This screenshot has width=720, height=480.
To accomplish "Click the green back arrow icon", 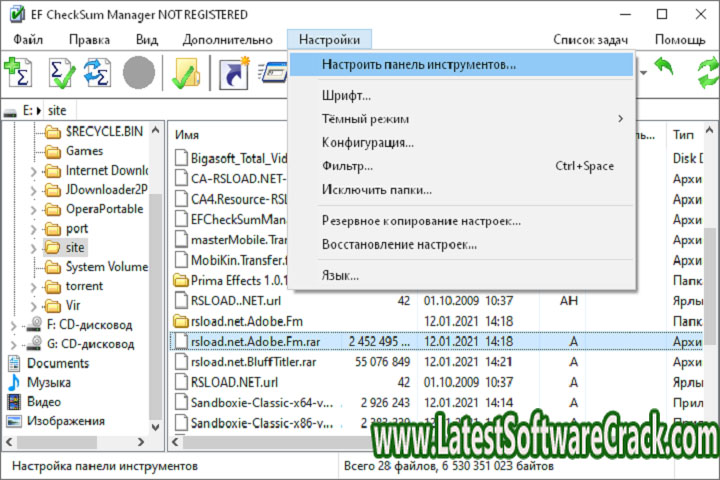I will (x=664, y=66).
